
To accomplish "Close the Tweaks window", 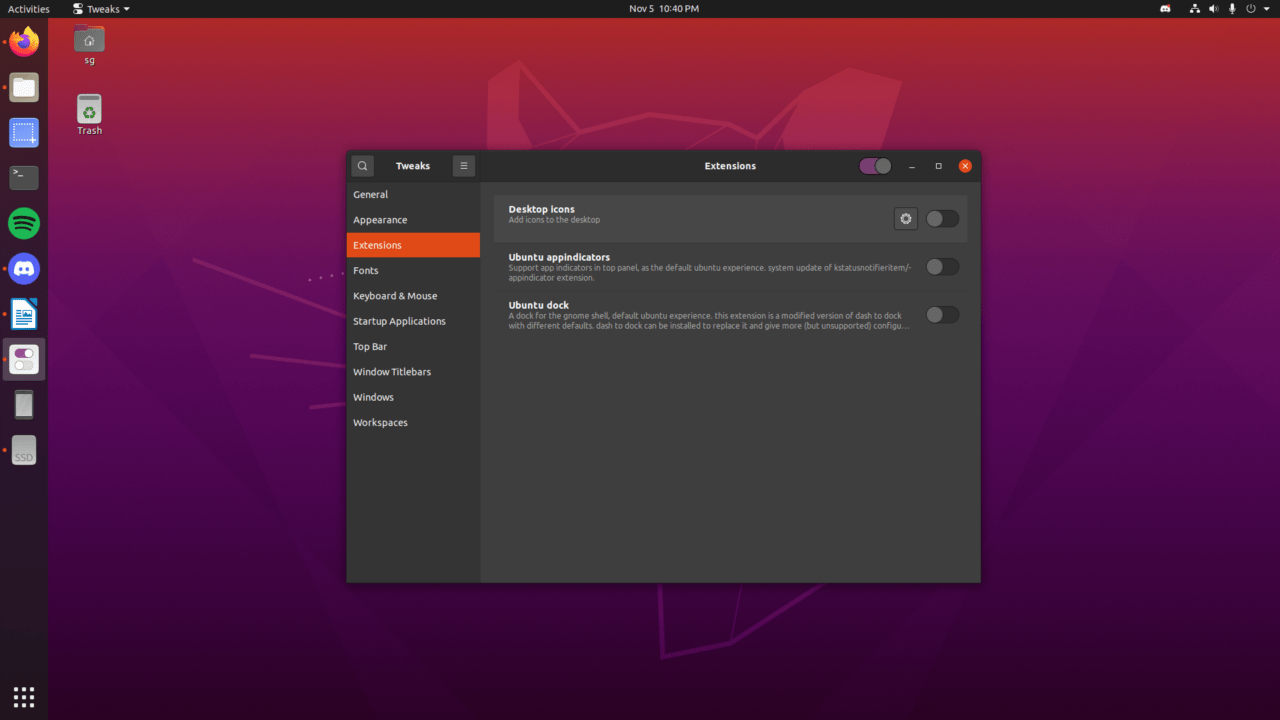I will (965, 166).
